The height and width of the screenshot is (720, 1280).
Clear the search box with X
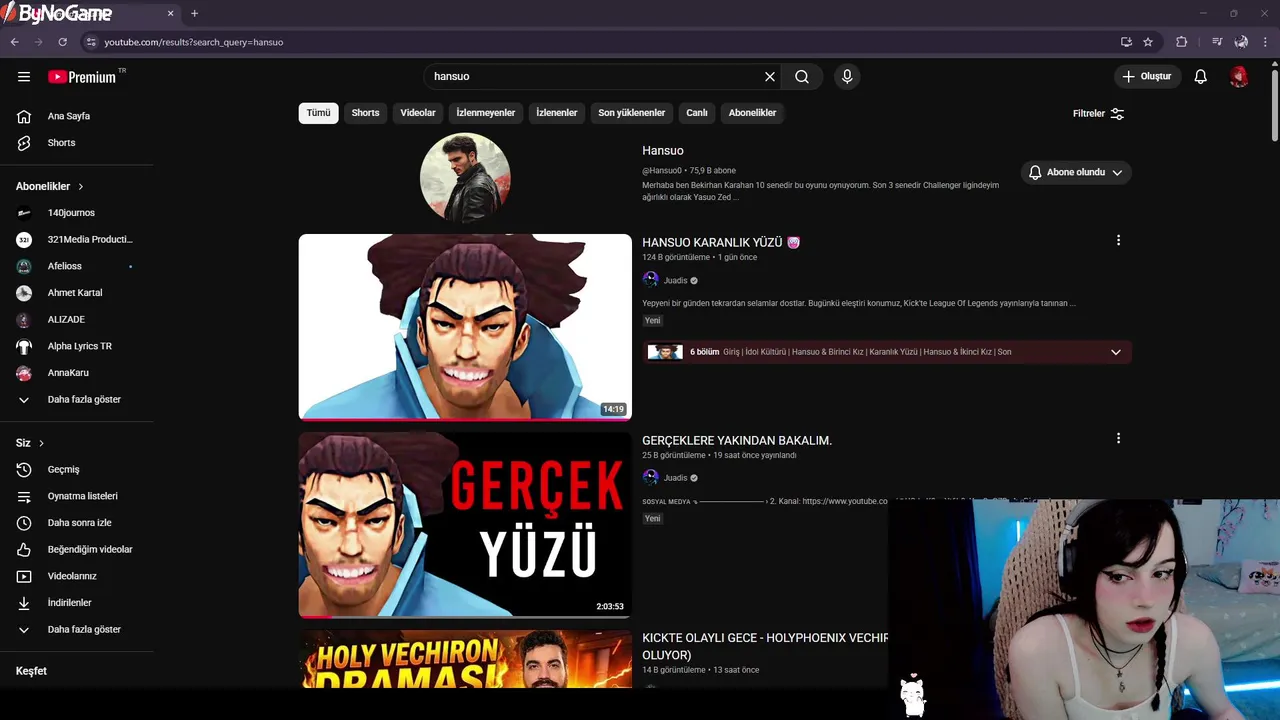(x=770, y=76)
